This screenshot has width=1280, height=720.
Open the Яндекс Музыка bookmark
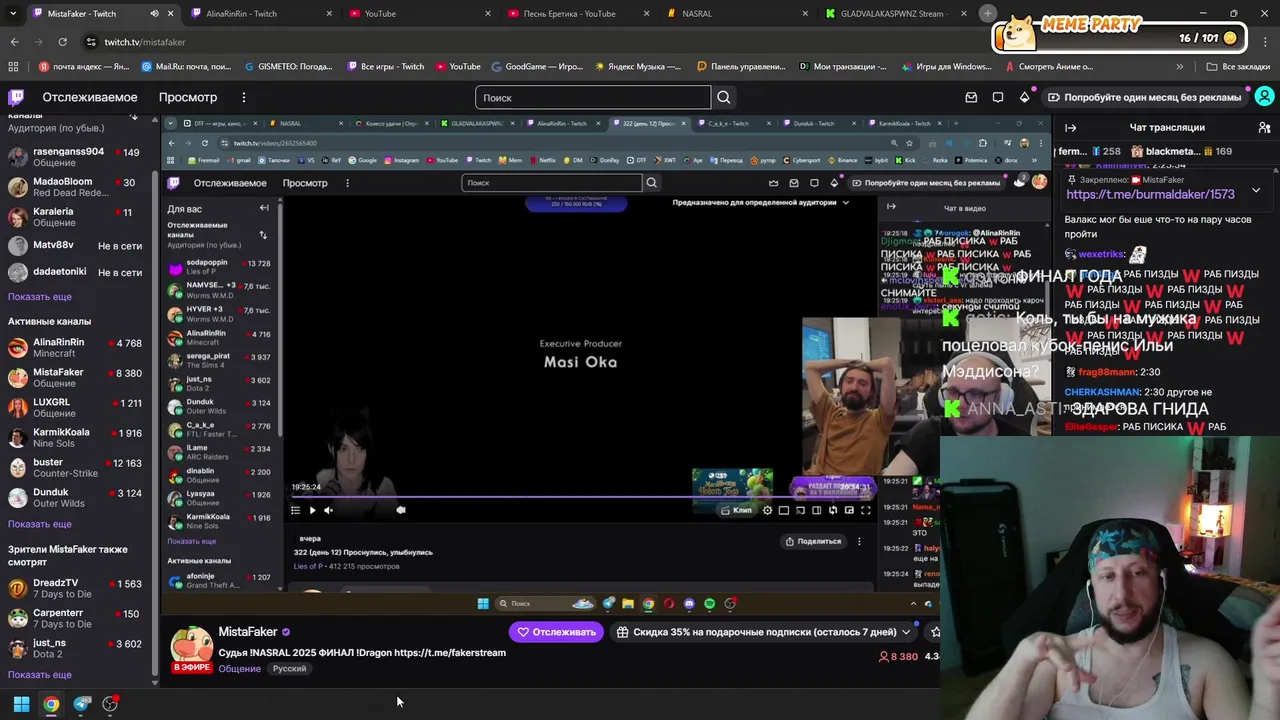pos(638,67)
